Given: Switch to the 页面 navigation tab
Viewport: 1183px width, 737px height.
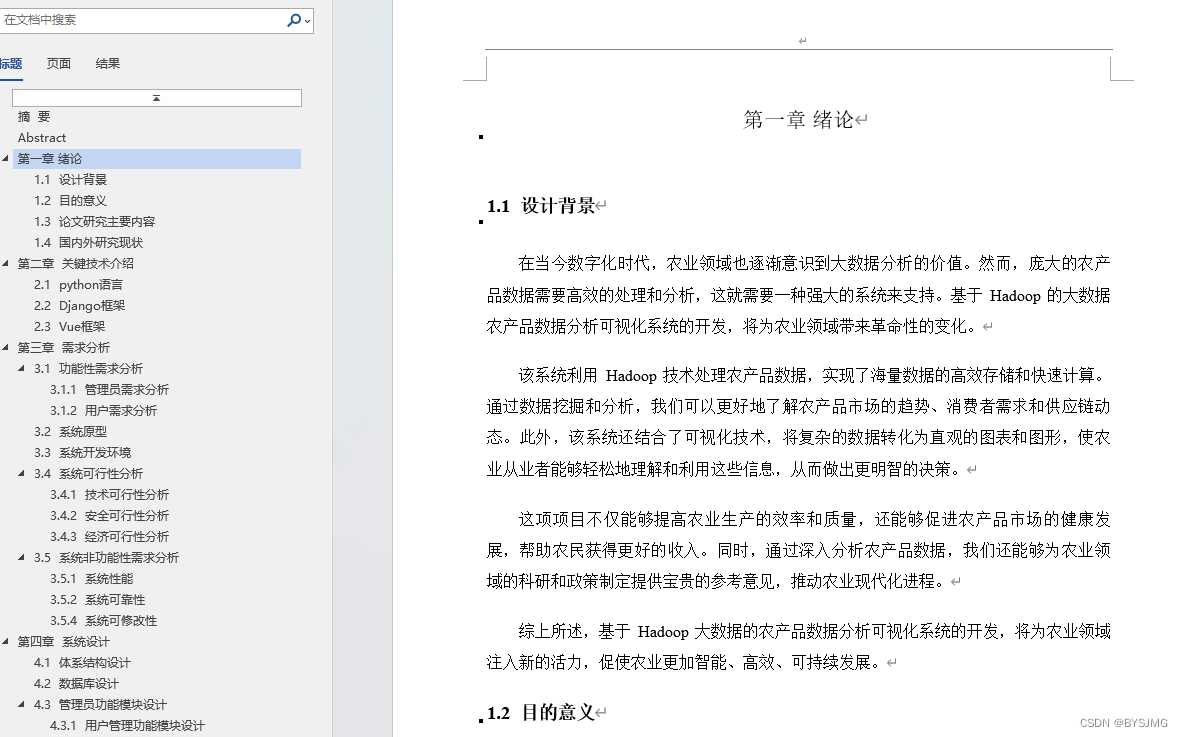Looking at the screenshot, I should 59,64.
